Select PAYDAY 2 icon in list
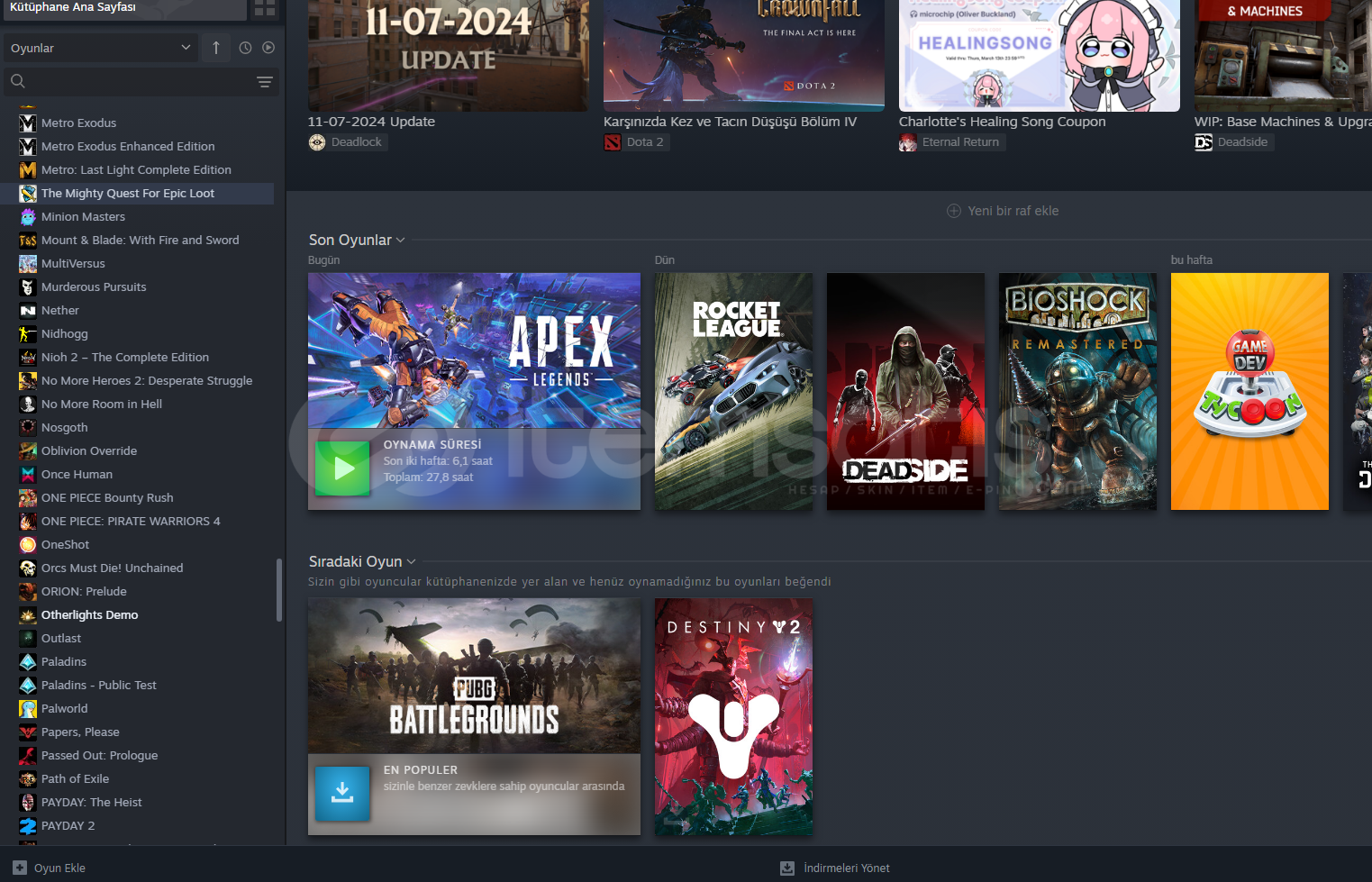 point(28,825)
